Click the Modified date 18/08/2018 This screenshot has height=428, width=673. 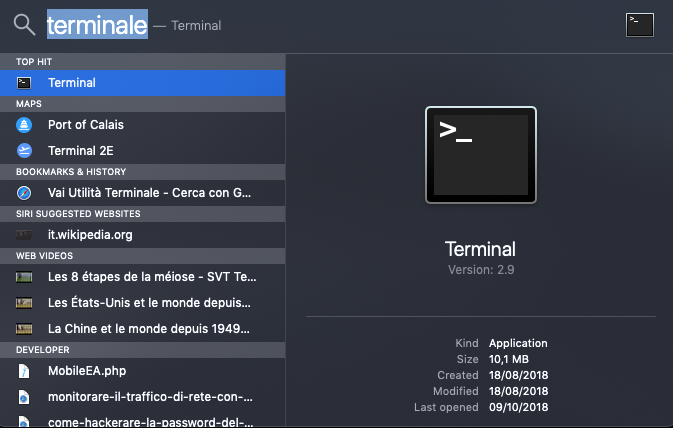[518, 391]
